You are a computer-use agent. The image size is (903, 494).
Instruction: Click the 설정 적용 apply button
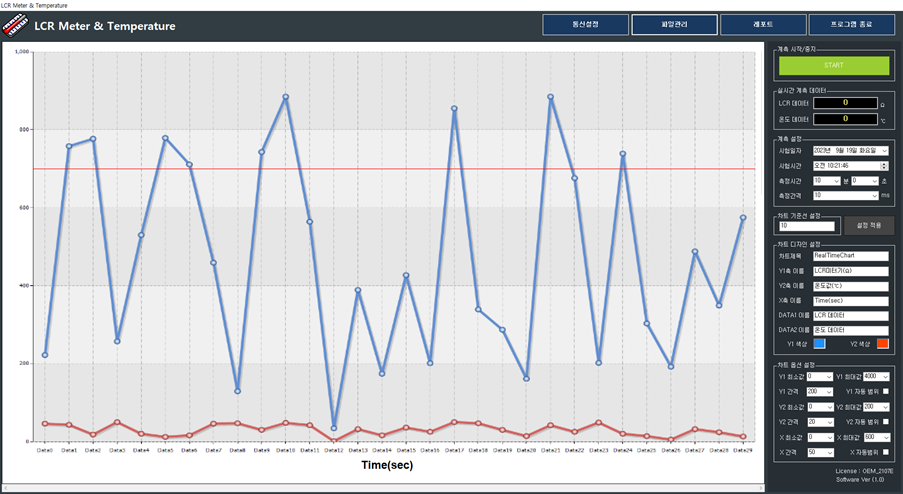click(868, 225)
